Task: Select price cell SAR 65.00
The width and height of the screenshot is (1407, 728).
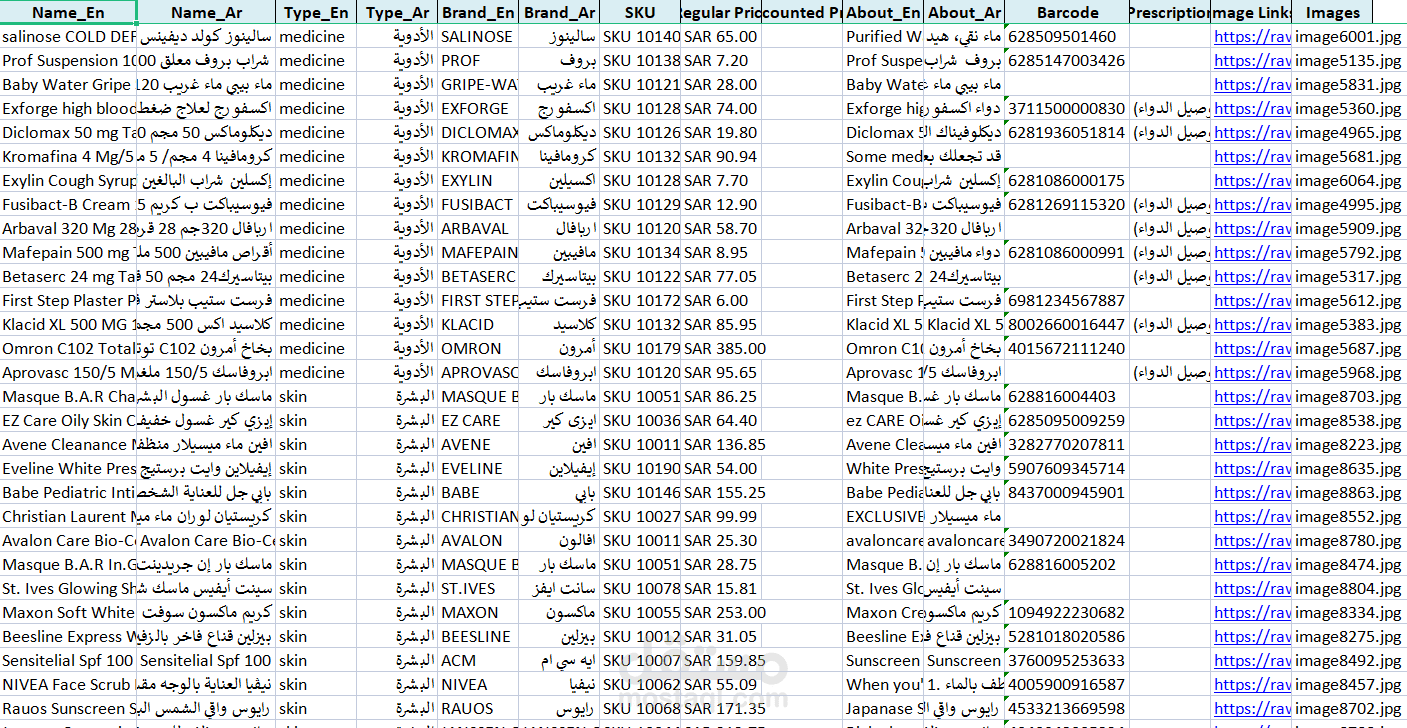Action: tap(722, 37)
